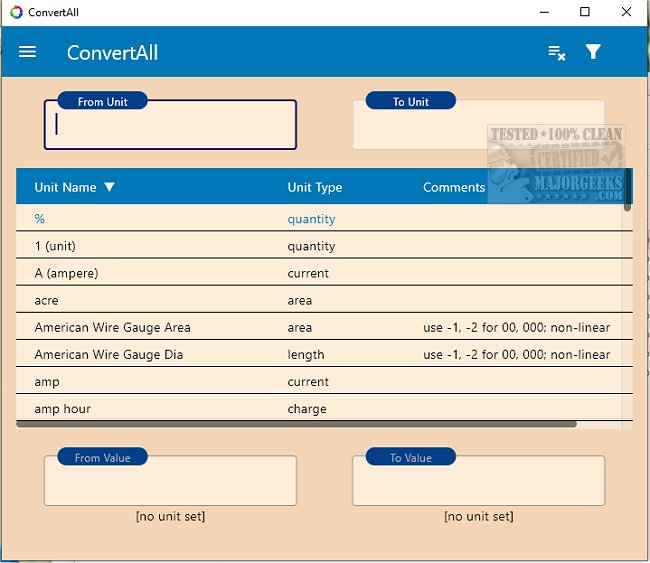Sort table by Unit Type column
Image resolution: width=650 pixels, height=563 pixels.
click(314, 187)
